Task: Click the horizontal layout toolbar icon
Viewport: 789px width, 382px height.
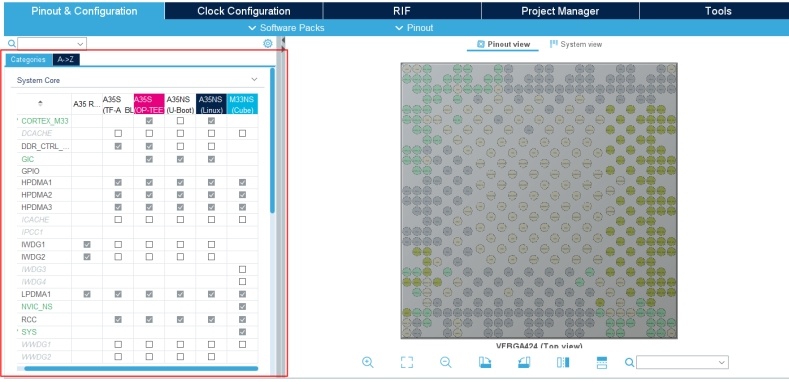Action: coord(602,362)
